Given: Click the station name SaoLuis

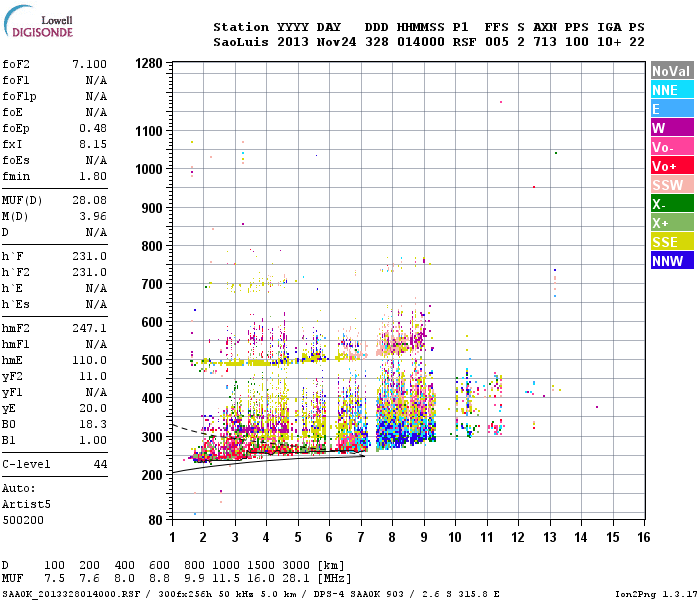Looking at the screenshot, I should point(241,42).
